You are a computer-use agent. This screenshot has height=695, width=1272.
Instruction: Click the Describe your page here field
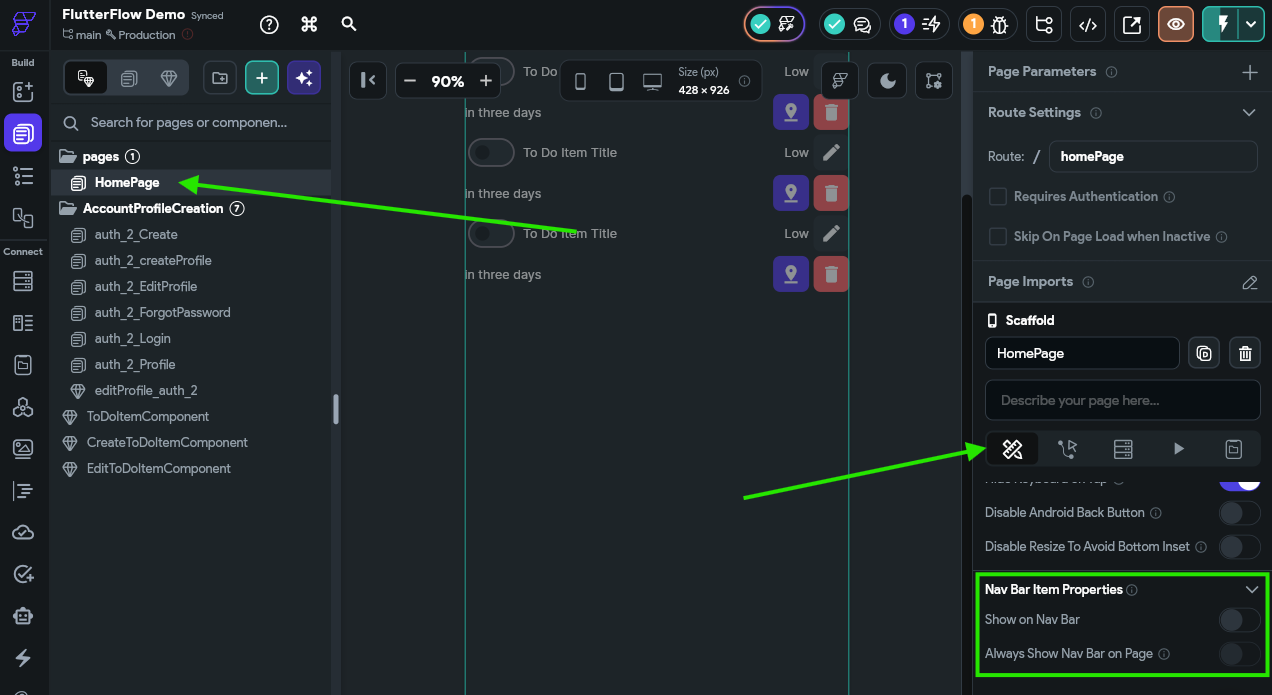pyautogui.click(x=1122, y=400)
